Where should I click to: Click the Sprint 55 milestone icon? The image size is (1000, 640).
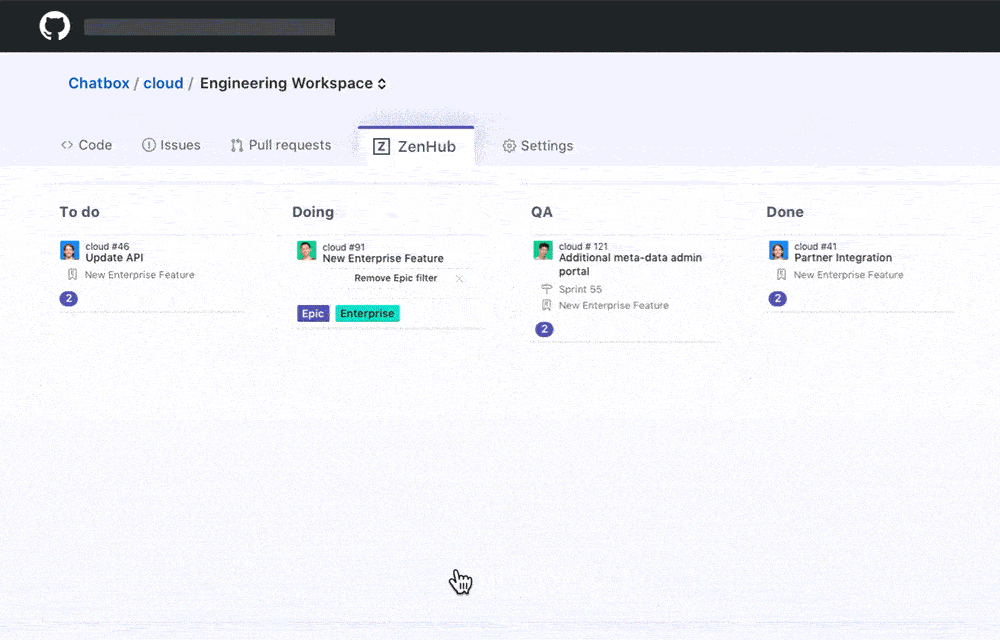547,289
